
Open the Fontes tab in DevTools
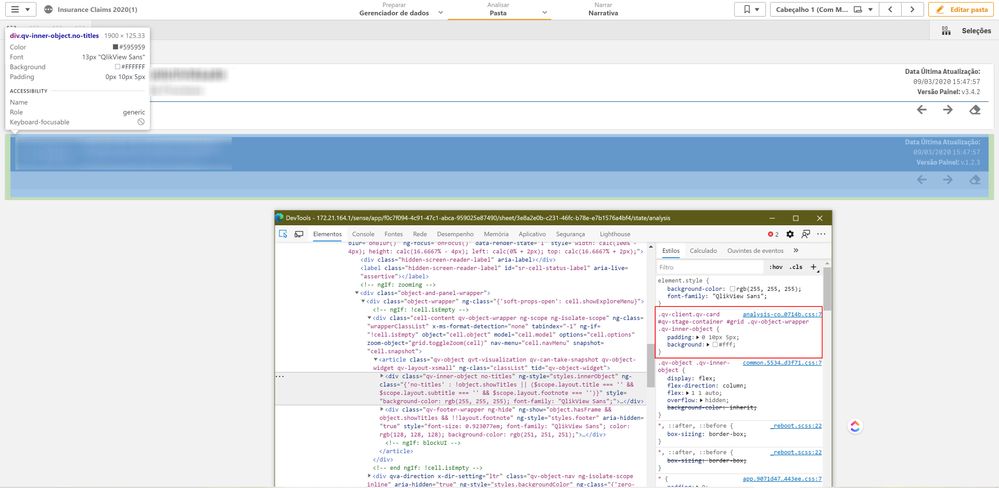click(x=393, y=234)
